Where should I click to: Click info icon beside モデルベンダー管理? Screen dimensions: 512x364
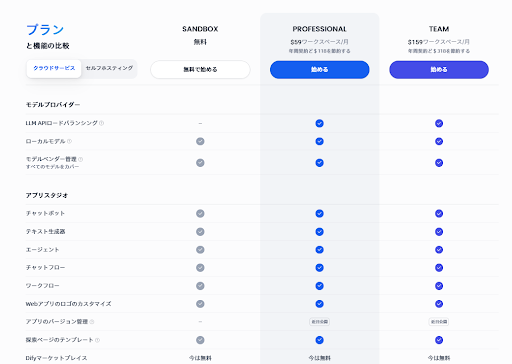pos(80,159)
